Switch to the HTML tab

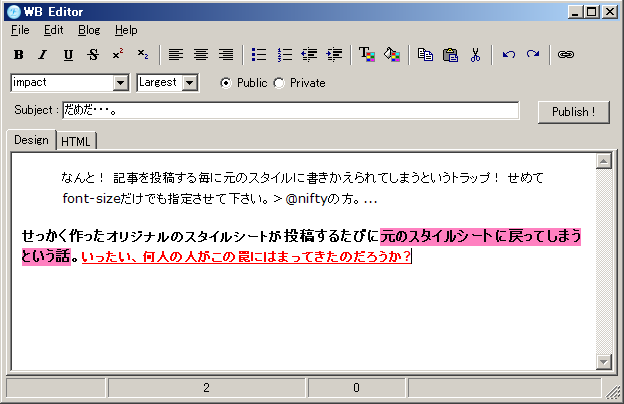pos(76,141)
